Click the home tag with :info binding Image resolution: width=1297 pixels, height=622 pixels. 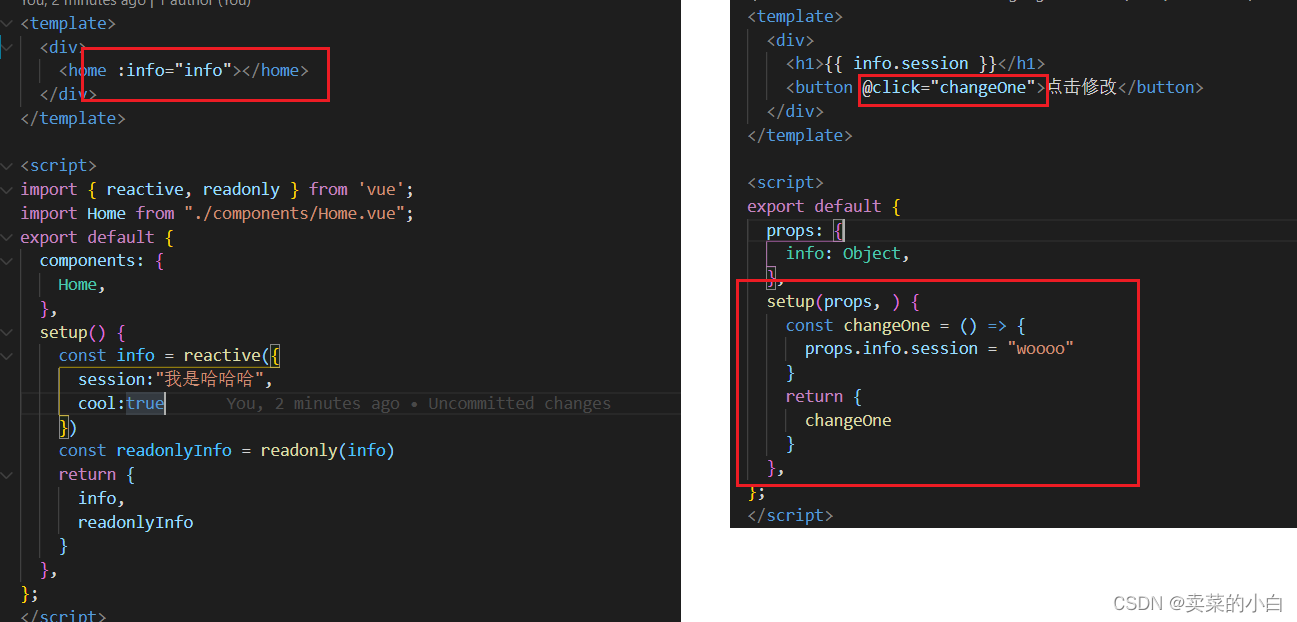point(184,70)
